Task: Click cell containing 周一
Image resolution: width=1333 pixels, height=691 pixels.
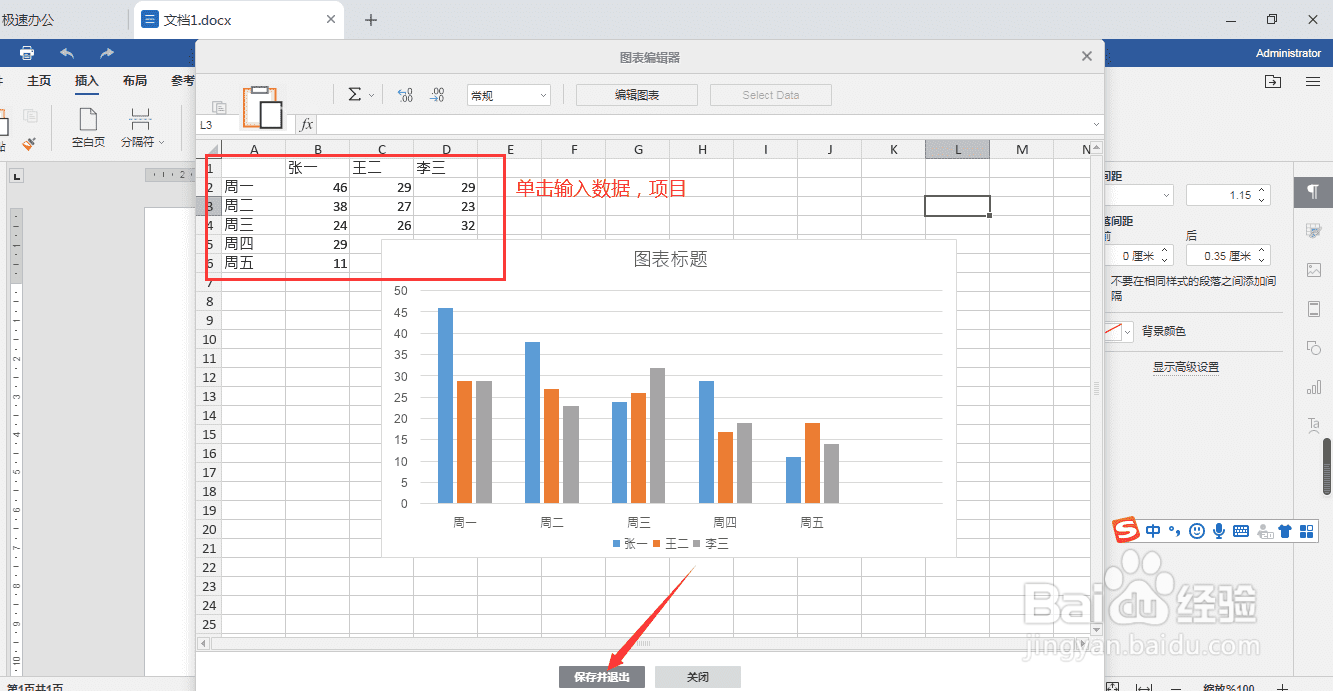Action: click(x=254, y=187)
